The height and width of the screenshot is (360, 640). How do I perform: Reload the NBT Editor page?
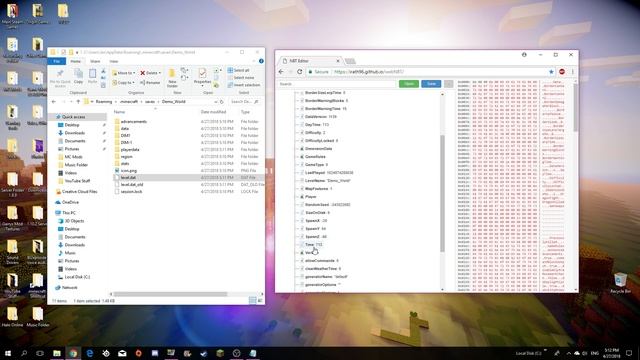tap(300, 71)
